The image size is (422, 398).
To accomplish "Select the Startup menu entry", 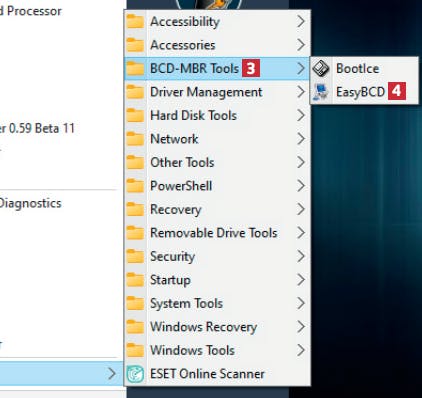I will (217, 280).
